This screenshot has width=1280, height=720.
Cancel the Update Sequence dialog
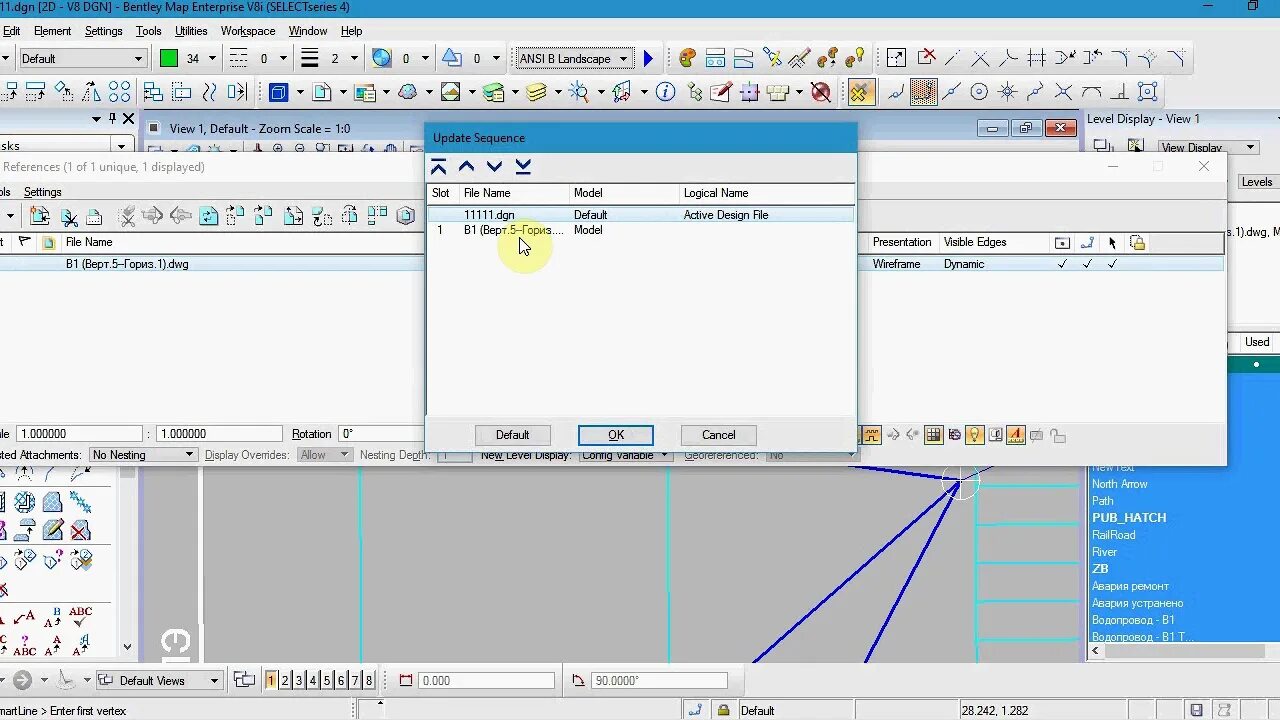pyautogui.click(x=718, y=435)
